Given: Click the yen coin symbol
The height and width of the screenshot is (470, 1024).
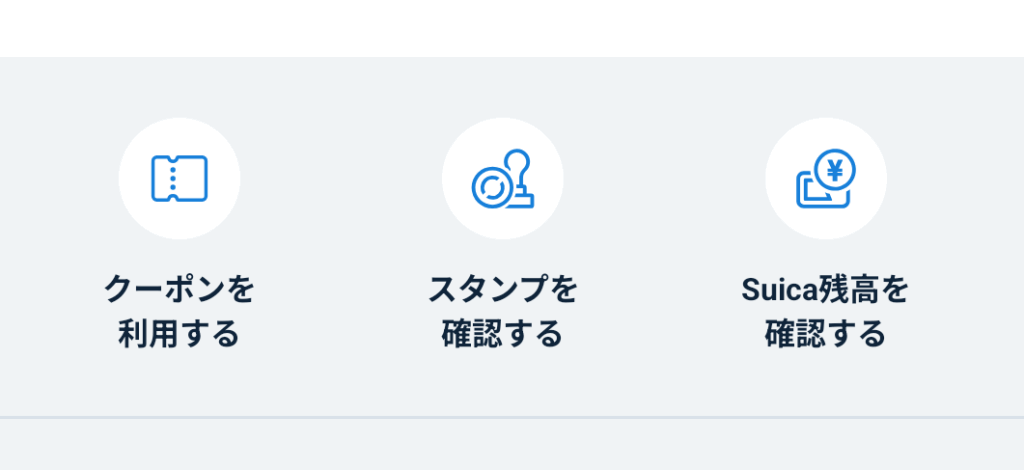Looking at the screenshot, I should click(x=836, y=169).
